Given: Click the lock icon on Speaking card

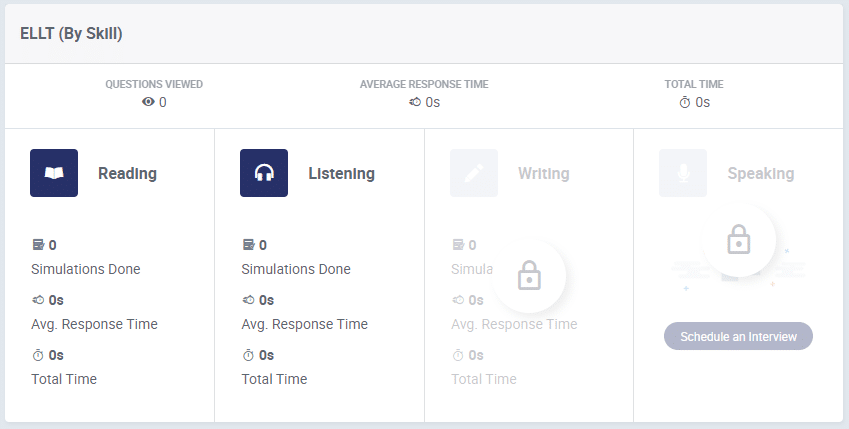Looking at the screenshot, I should (x=738, y=241).
